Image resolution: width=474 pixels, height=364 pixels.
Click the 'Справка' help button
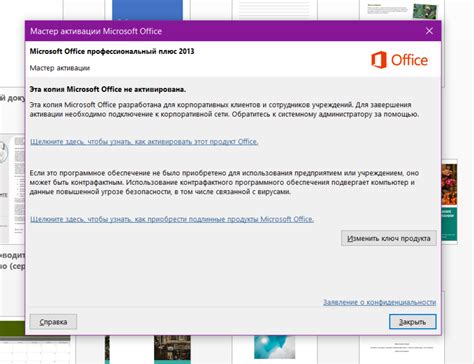point(53,322)
